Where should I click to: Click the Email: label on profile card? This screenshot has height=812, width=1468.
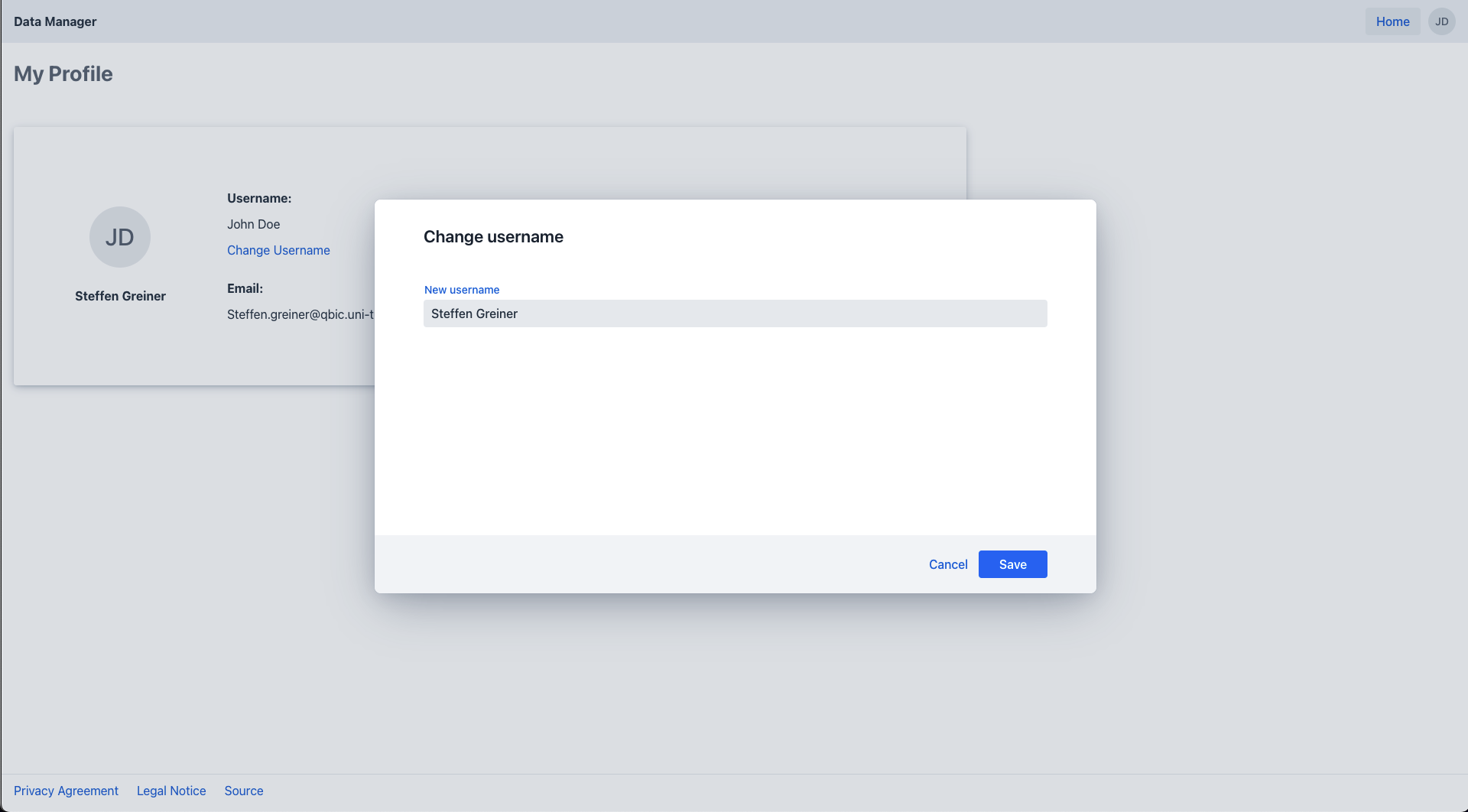(245, 288)
